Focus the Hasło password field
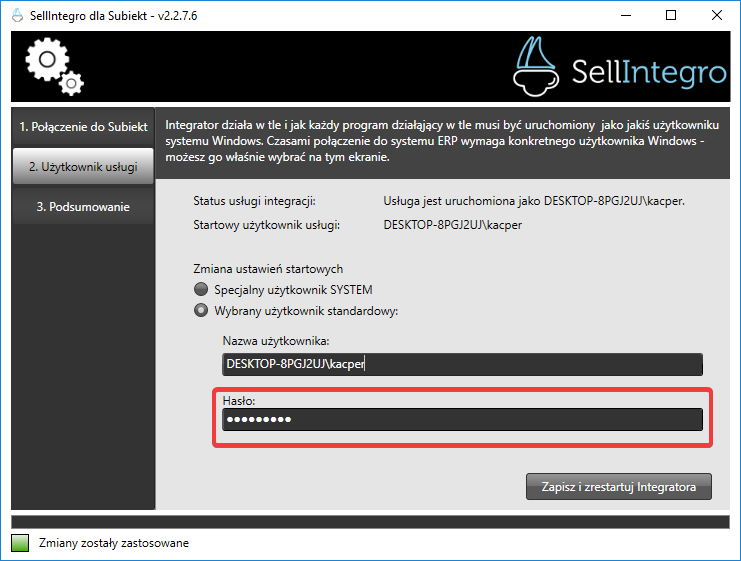741x561 pixels. 462,420
